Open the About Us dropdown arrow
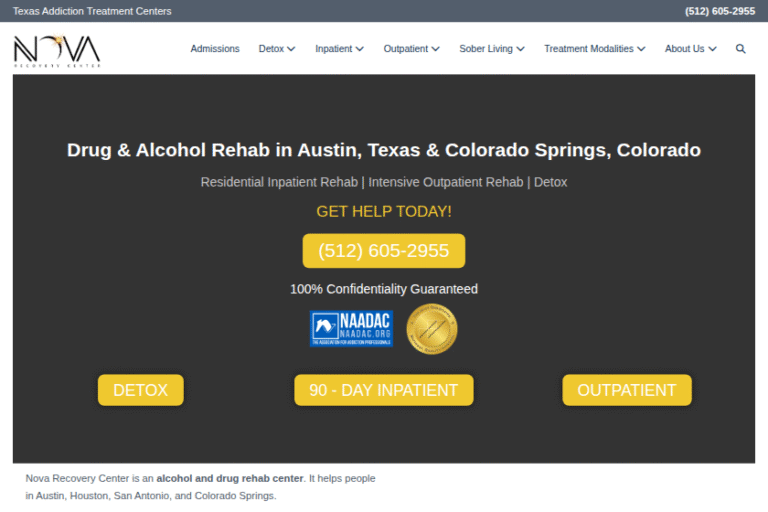This screenshot has height=512, width=768. [x=712, y=49]
